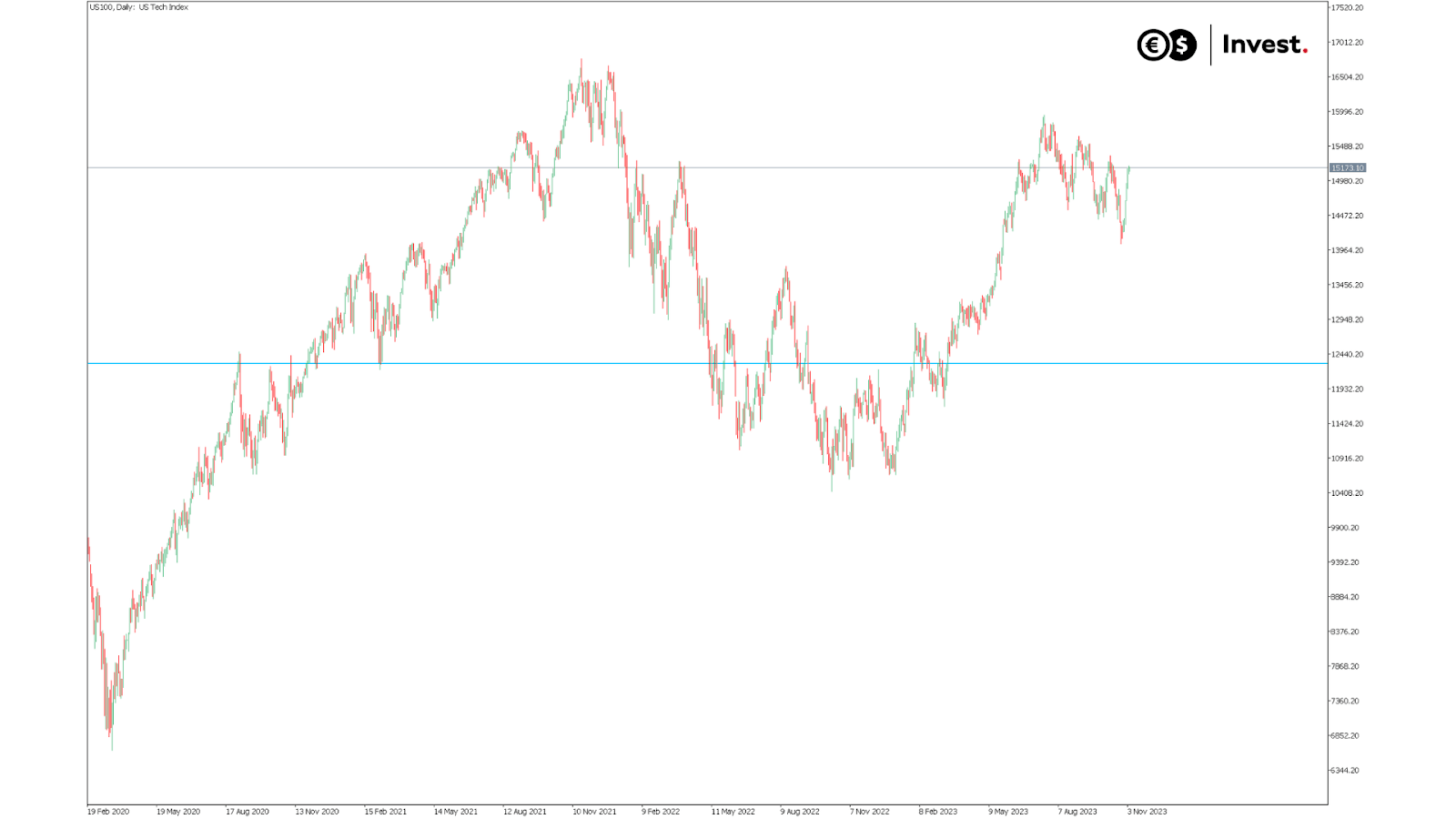Click the 10916.20 price axis label

pyautogui.click(x=1347, y=459)
